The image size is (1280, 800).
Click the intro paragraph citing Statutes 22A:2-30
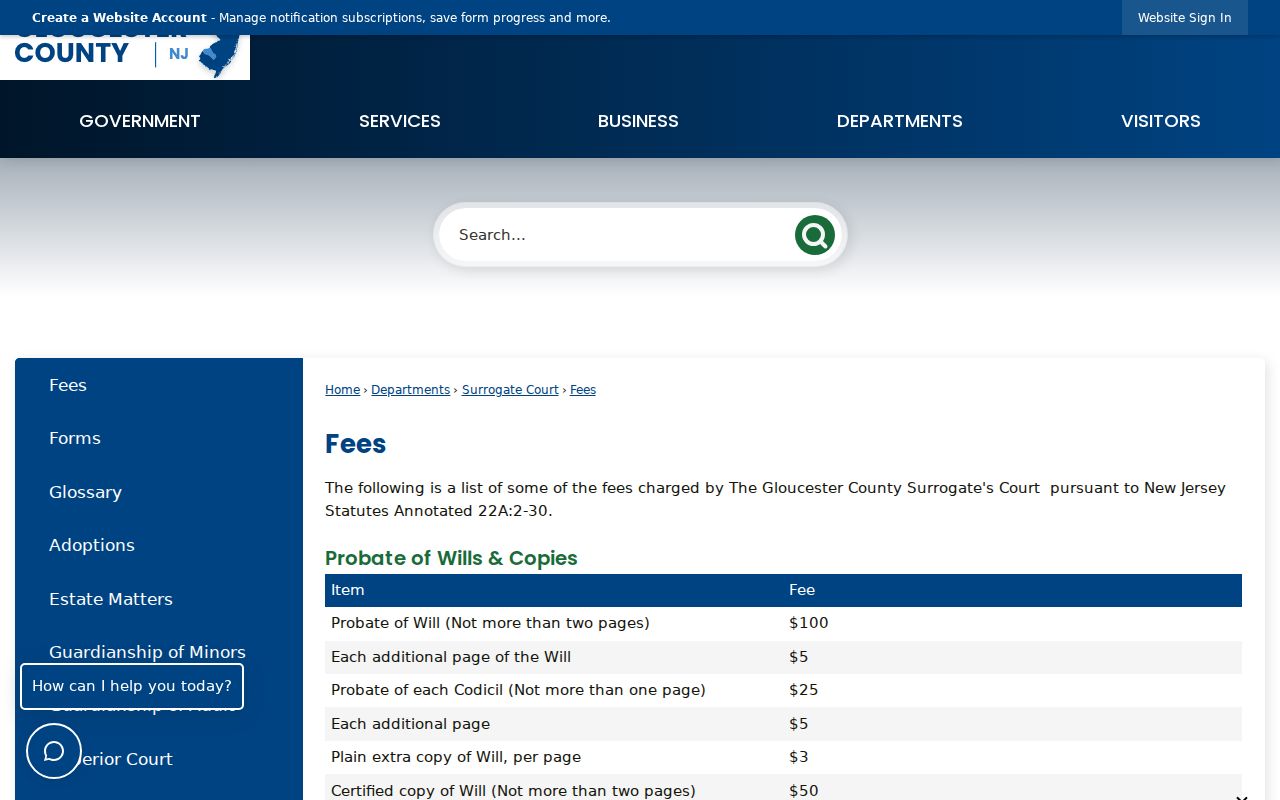[775, 499]
